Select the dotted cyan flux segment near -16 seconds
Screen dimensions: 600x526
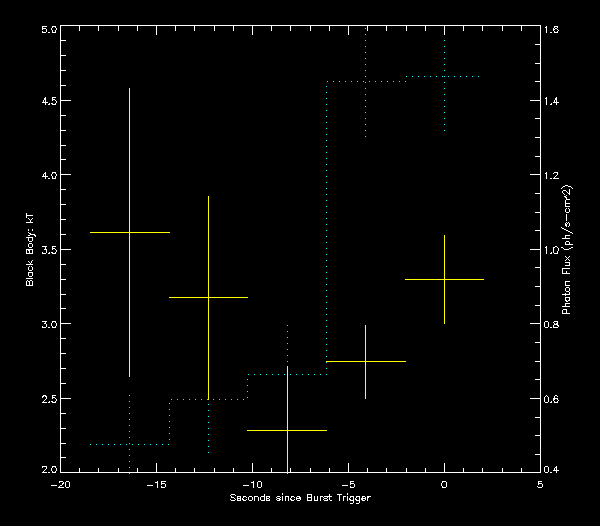[129, 444]
